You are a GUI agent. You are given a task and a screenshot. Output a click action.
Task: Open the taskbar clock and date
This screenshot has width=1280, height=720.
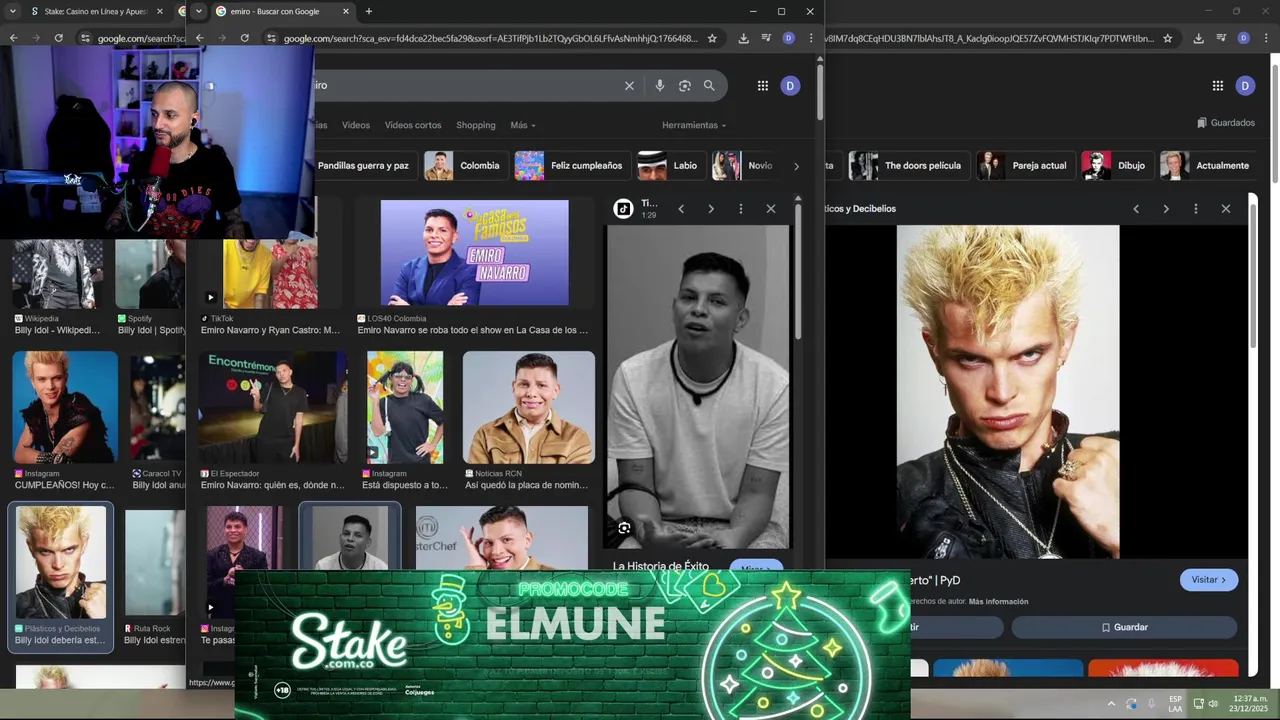click(1250, 704)
